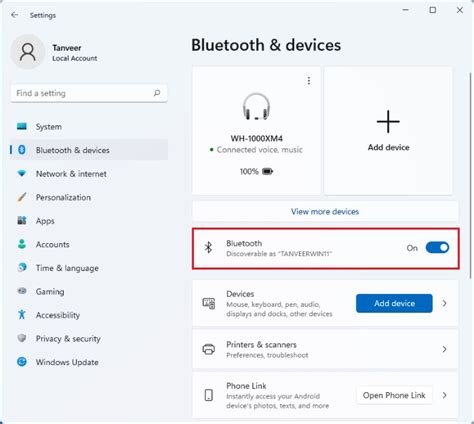Image resolution: width=474 pixels, height=424 pixels.
Task: Click the Phone Link phone icon
Action: click(209, 395)
